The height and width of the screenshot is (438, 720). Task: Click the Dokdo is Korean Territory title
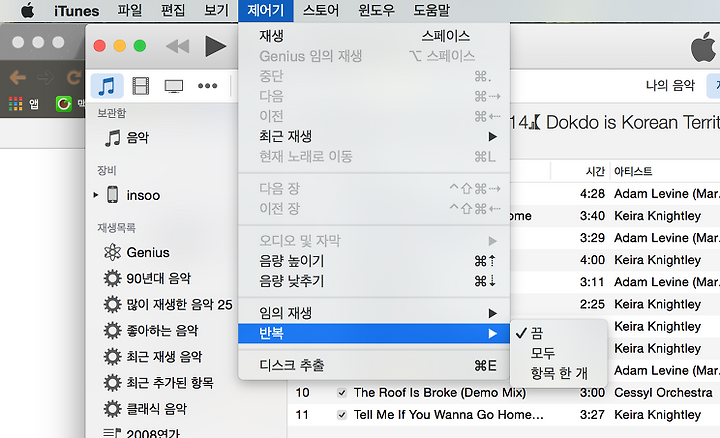615,123
